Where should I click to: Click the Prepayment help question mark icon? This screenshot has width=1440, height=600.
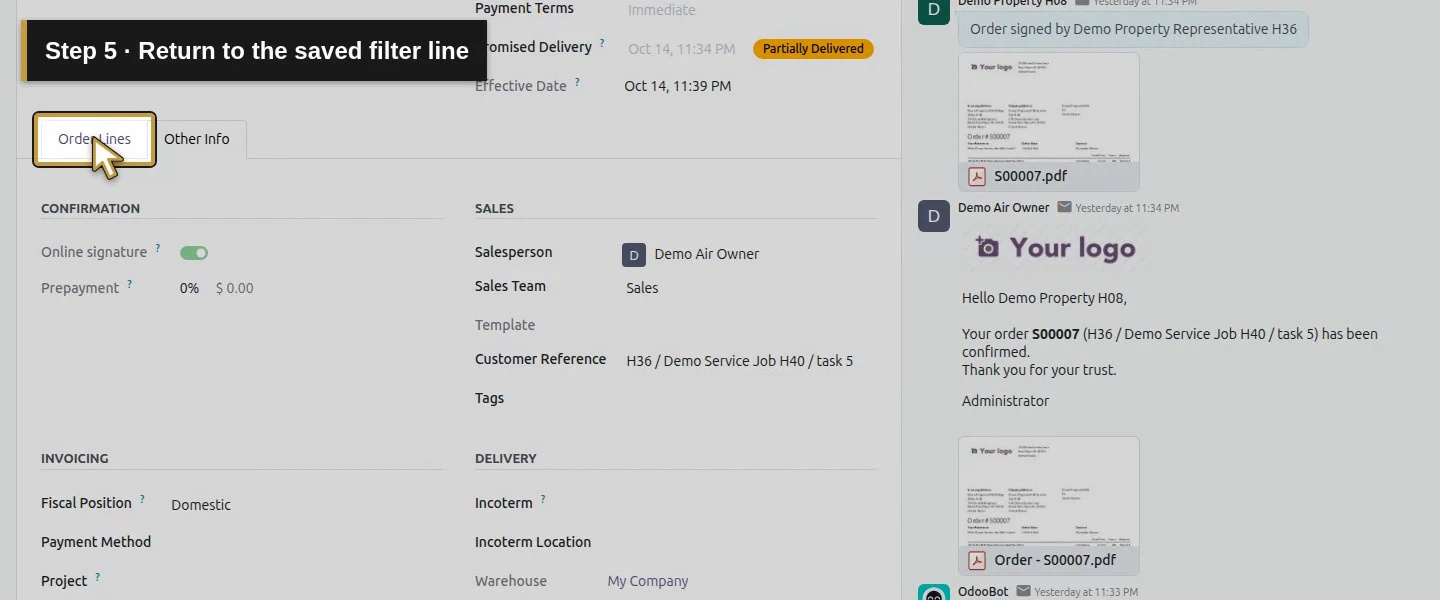point(130,284)
